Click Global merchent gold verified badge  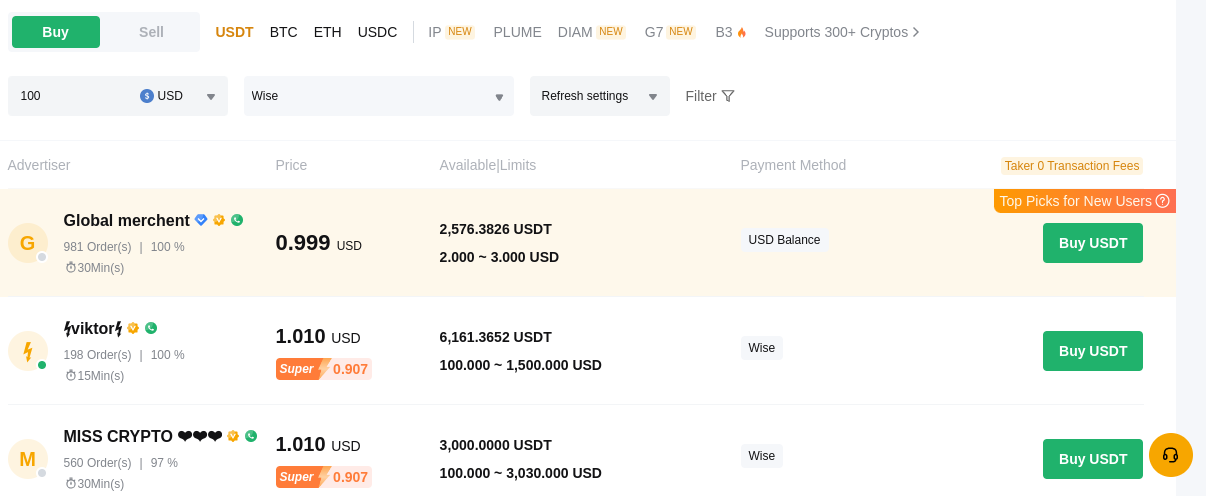[219, 220]
